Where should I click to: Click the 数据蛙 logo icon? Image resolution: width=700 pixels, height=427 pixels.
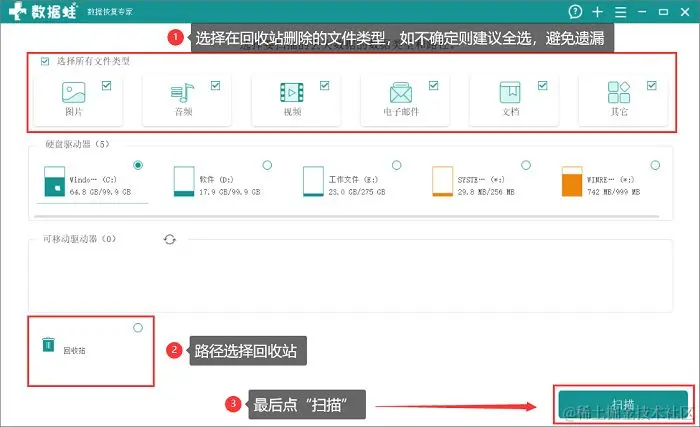tap(17, 11)
